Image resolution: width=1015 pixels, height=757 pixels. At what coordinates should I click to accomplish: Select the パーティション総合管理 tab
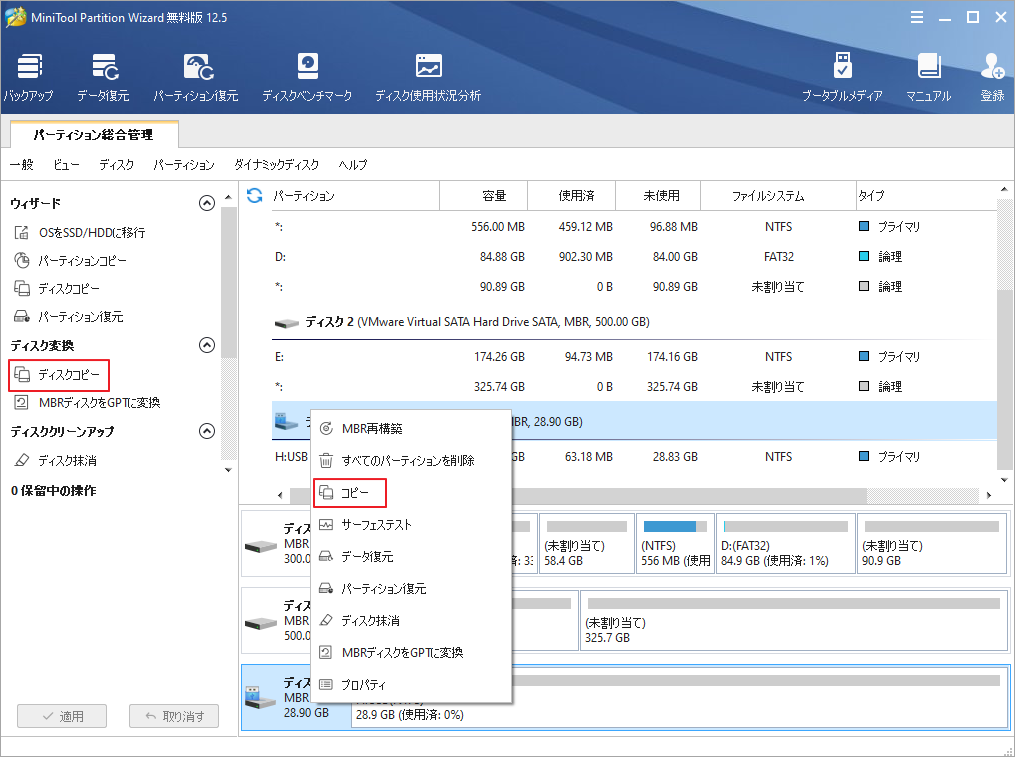(94, 135)
